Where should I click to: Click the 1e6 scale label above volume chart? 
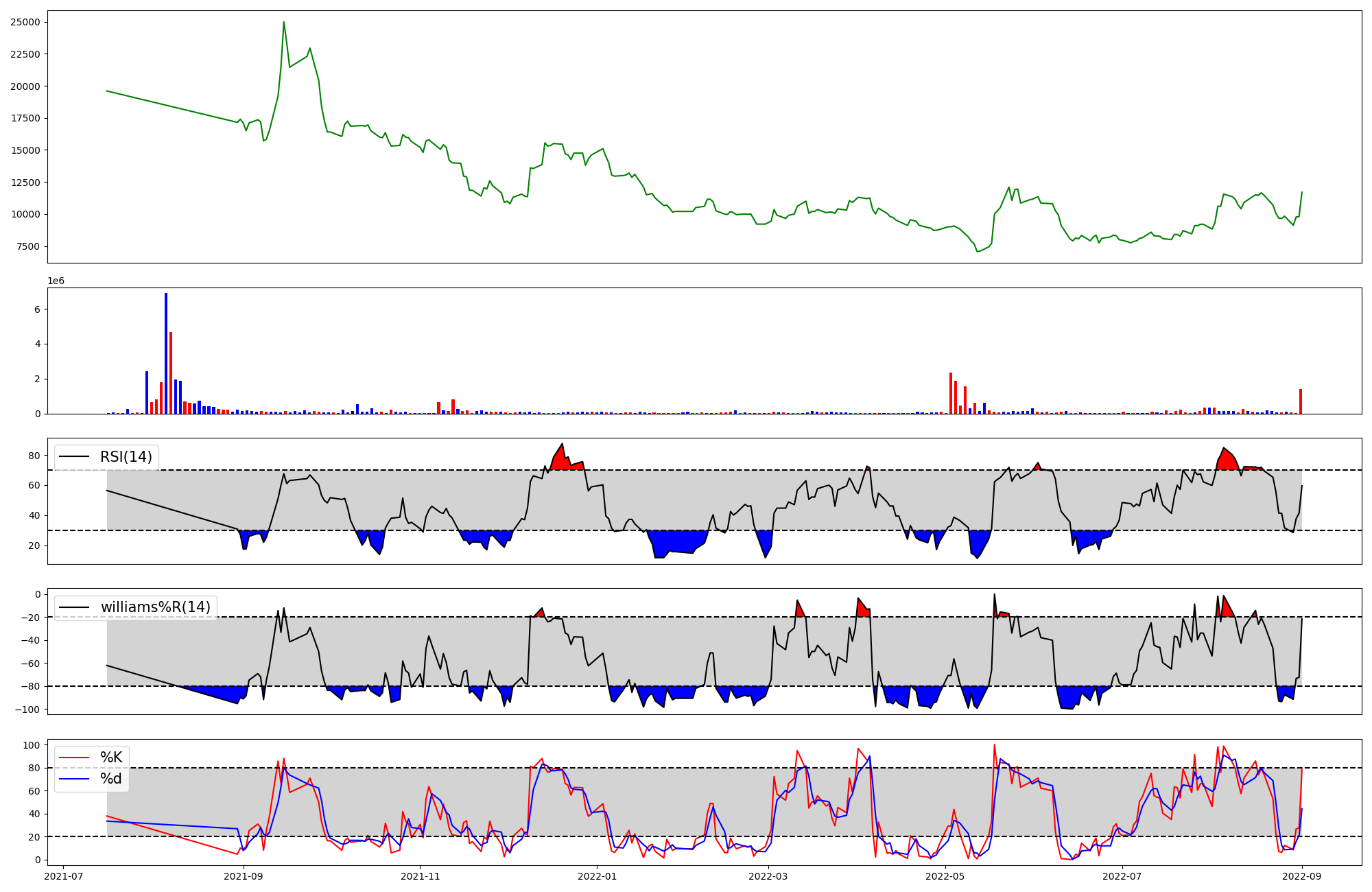56,281
